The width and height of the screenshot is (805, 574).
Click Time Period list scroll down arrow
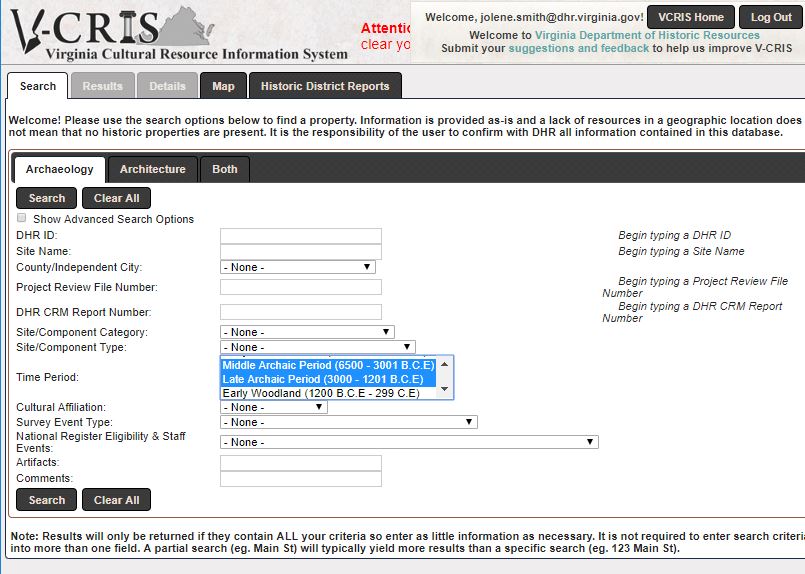(445, 389)
